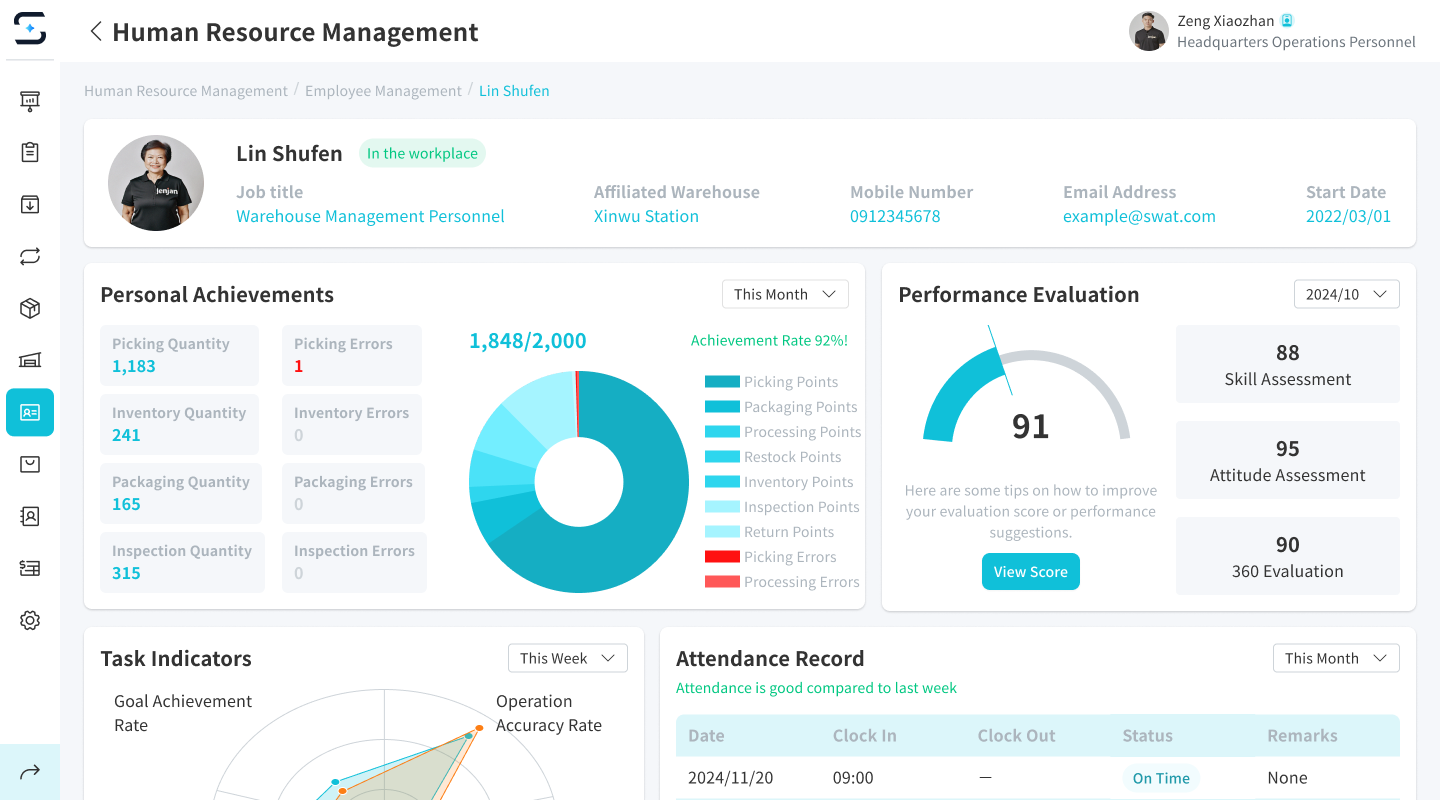Click the clipboard icon in sidebar

(30, 152)
